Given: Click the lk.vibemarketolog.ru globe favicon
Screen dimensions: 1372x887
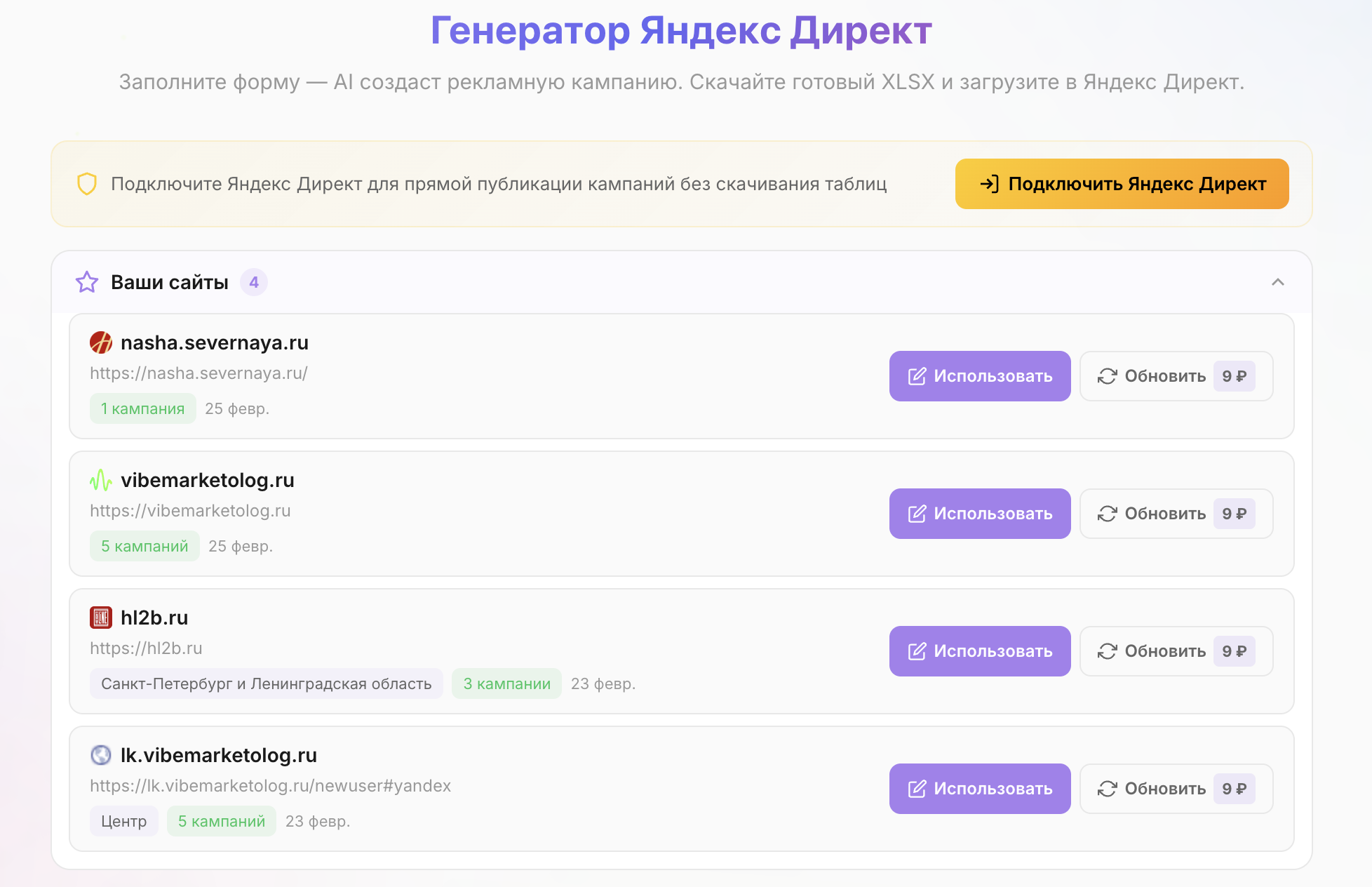Looking at the screenshot, I should (101, 755).
